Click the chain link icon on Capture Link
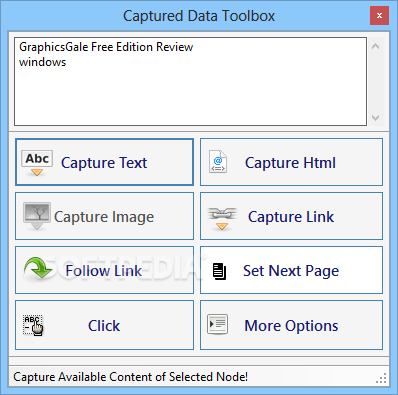 coord(222,218)
